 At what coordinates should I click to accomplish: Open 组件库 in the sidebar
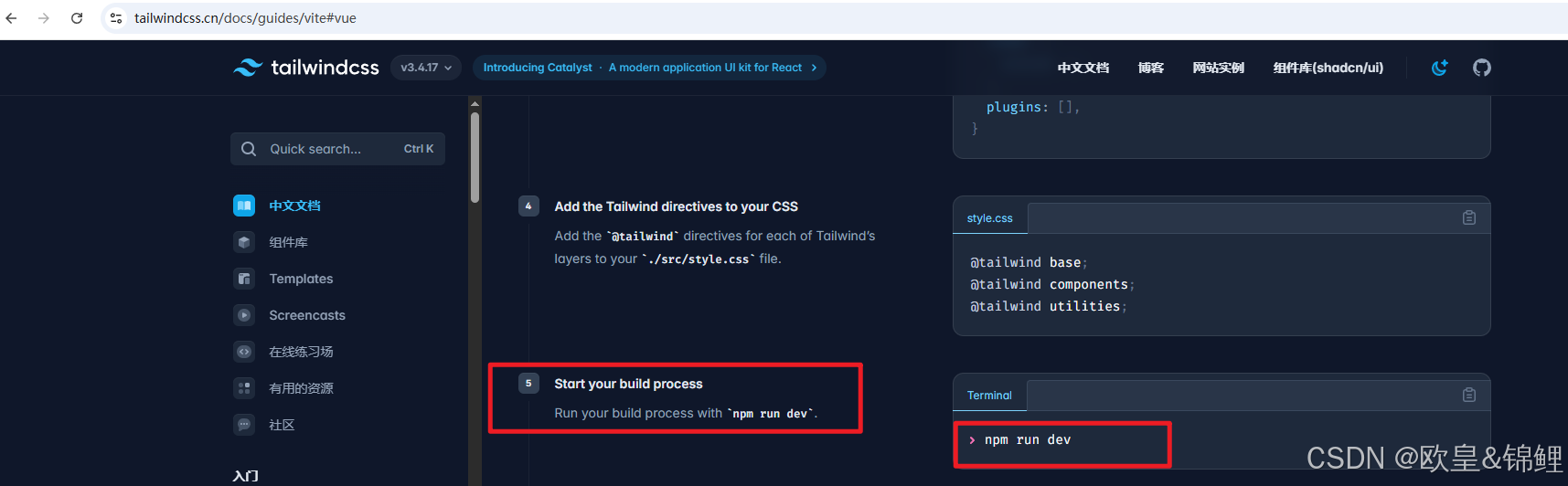[x=288, y=242]
